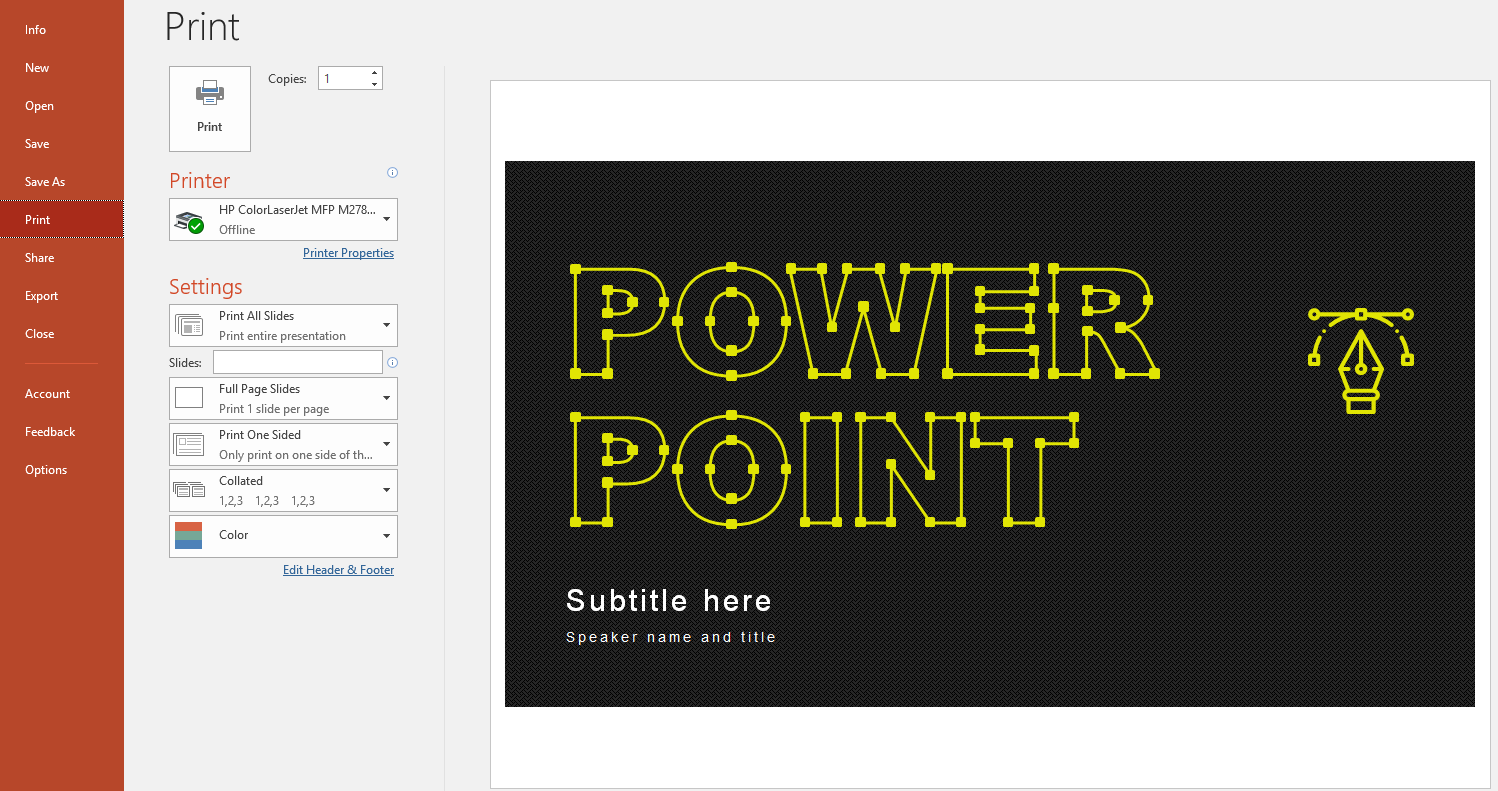This screenshot has height=791, width=1498.
Task: Select Save As in the sidebar
Action: 62,182
